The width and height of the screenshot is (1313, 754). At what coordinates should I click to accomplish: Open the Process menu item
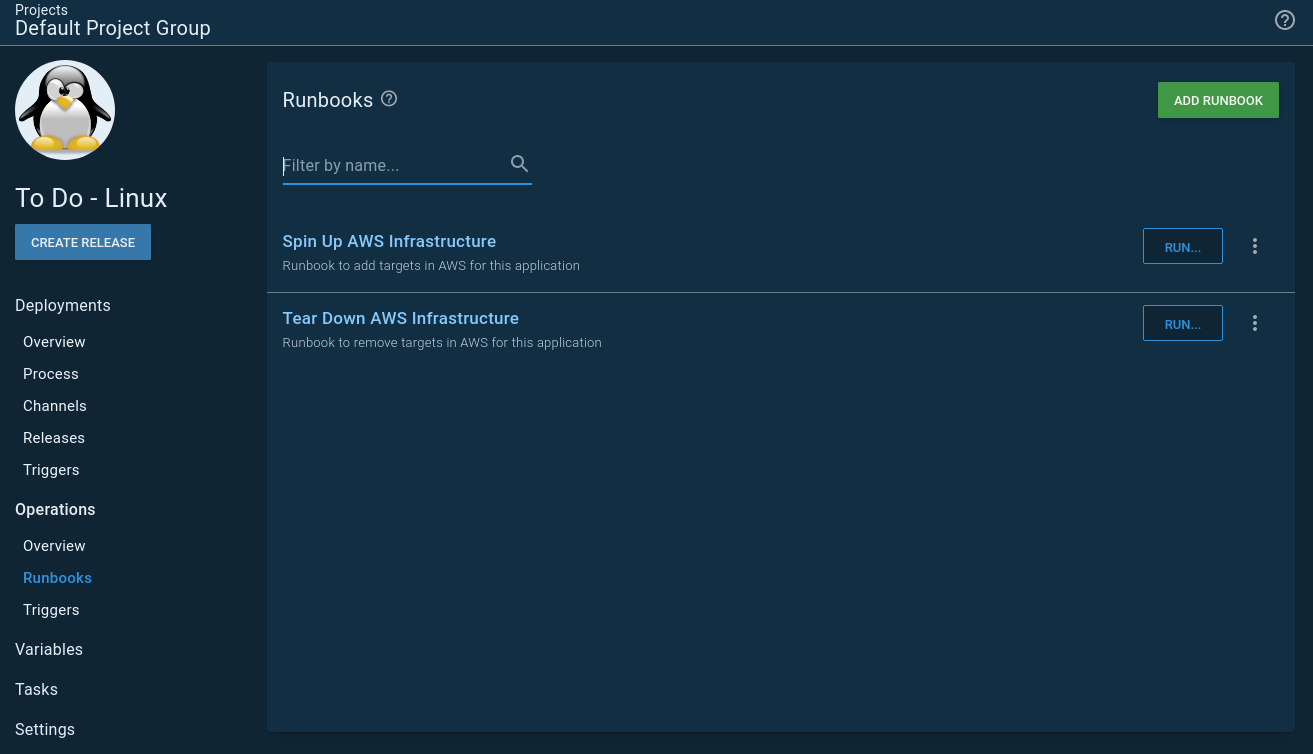click(x=51, y=374)
